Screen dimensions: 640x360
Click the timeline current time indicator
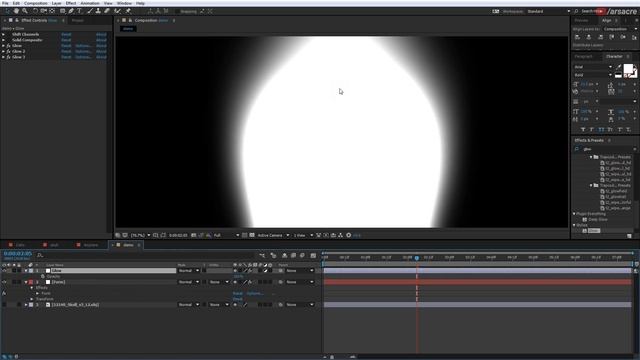[417, 258]
